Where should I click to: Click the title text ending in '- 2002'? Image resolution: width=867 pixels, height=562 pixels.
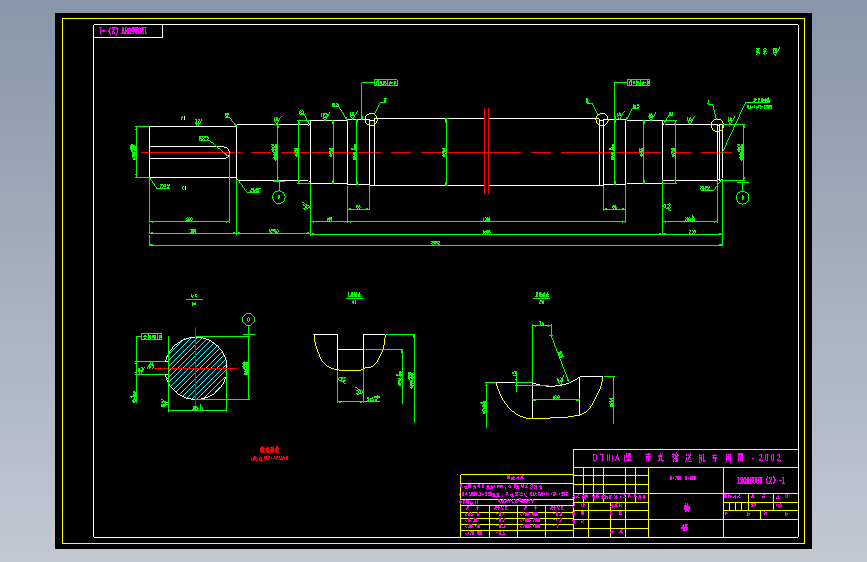(x=687, y=458)
